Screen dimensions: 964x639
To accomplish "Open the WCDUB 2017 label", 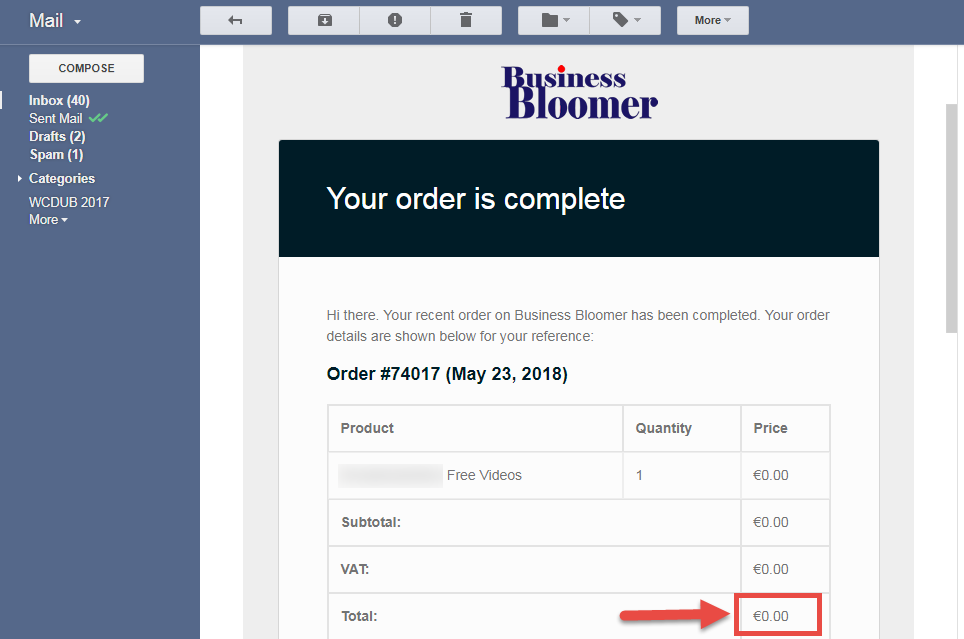I will point(69,202).
